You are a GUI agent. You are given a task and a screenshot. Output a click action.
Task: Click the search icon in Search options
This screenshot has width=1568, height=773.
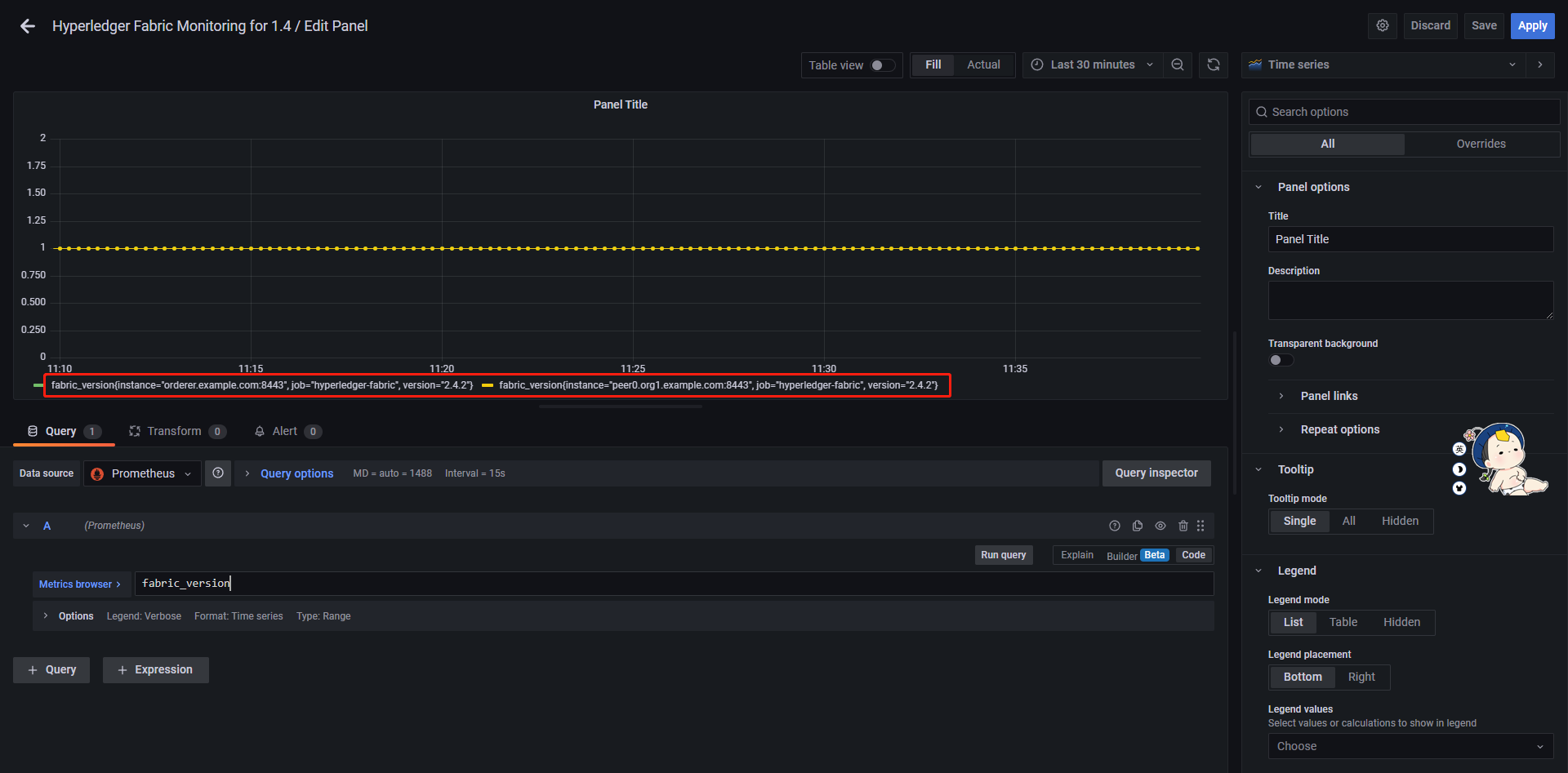[1262, 112]
